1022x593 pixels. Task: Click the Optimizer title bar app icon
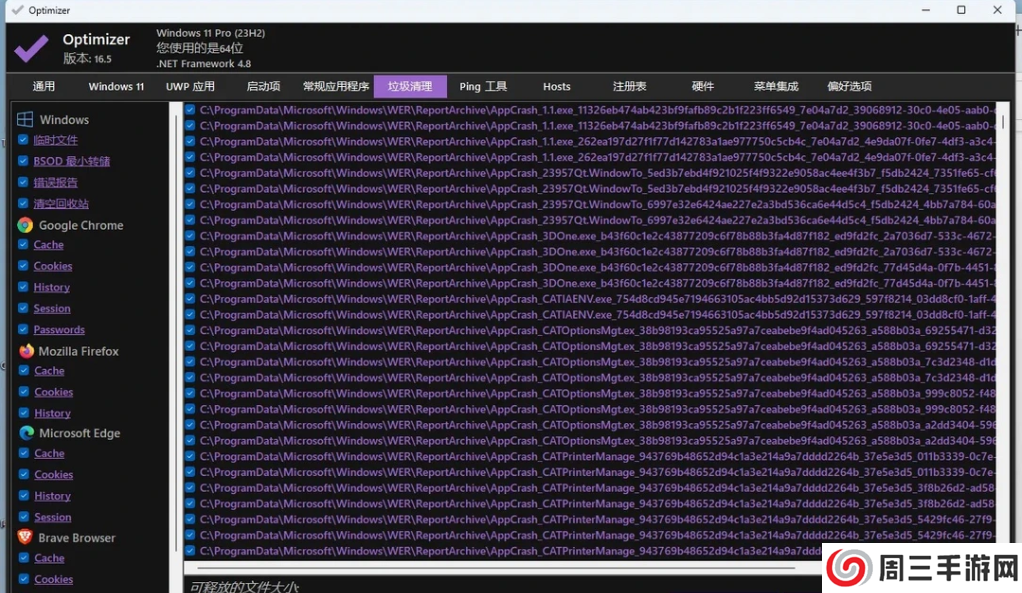(16, 10)
